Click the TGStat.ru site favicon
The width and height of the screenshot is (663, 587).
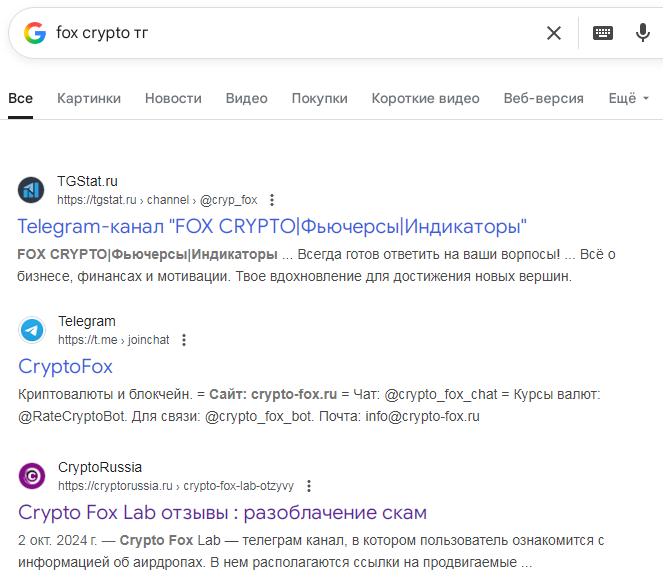click(31, 190)
